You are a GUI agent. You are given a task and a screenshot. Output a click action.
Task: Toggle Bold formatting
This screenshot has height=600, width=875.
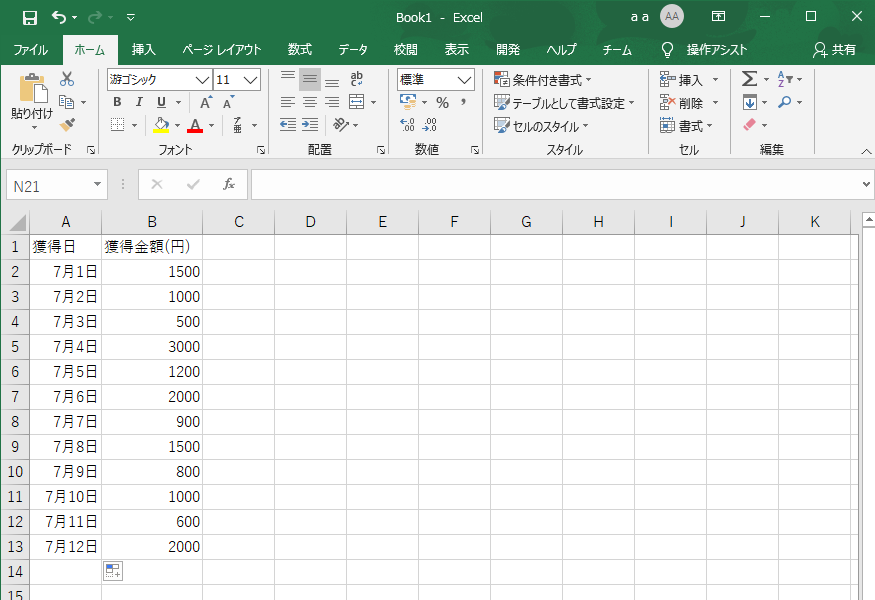(x=117, y=102)
